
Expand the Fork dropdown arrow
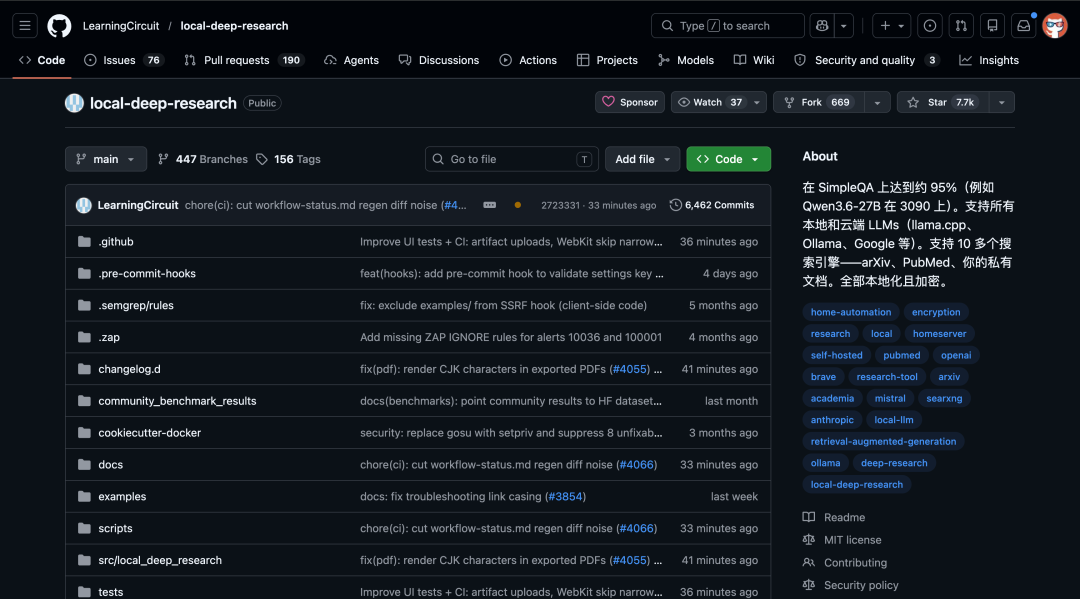[878, 102]
